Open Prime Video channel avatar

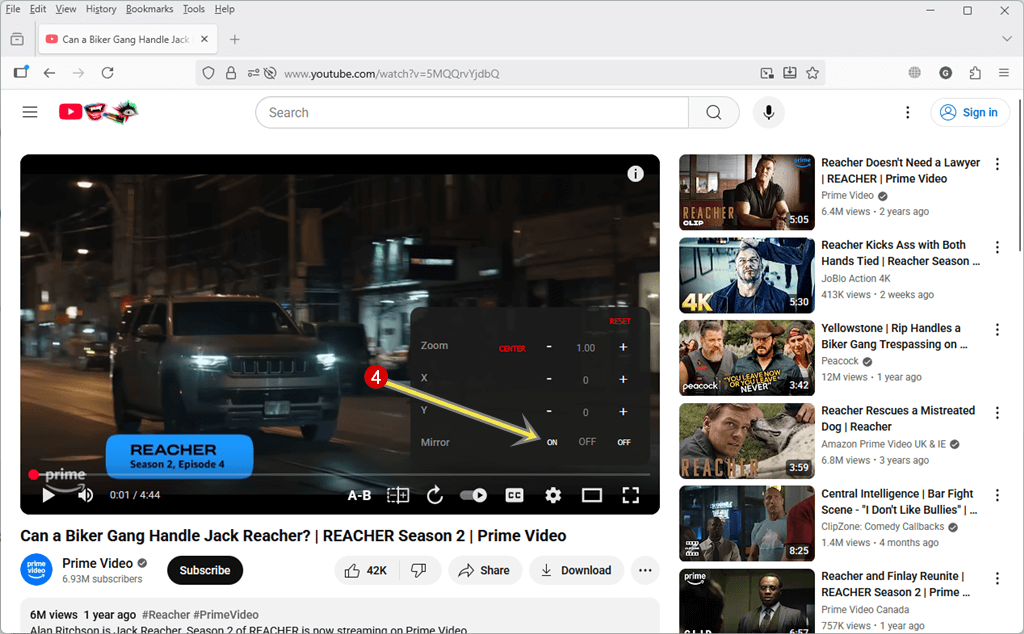pos(37,570)
